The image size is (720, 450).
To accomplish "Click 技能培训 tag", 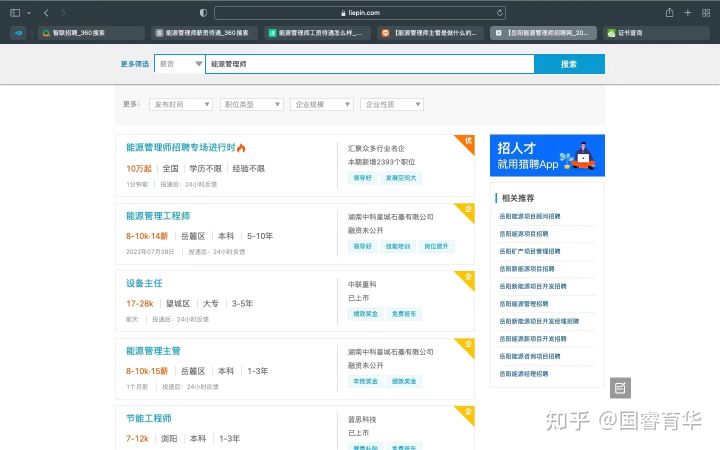I will [x=398, y=246].
